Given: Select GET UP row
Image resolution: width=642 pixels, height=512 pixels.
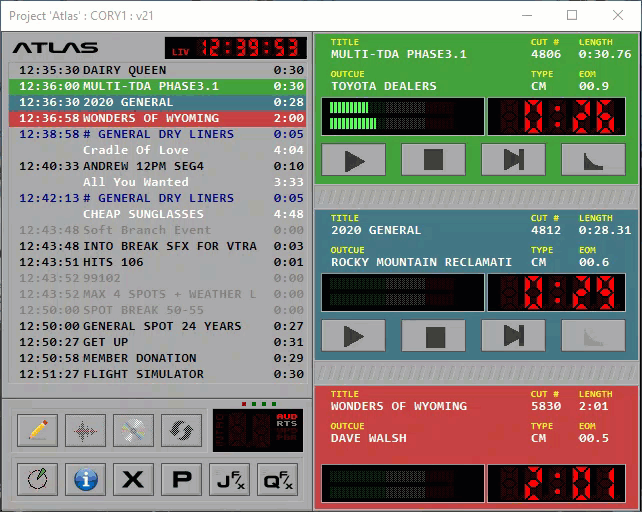Looking at the screenshot, I should 157,342.
